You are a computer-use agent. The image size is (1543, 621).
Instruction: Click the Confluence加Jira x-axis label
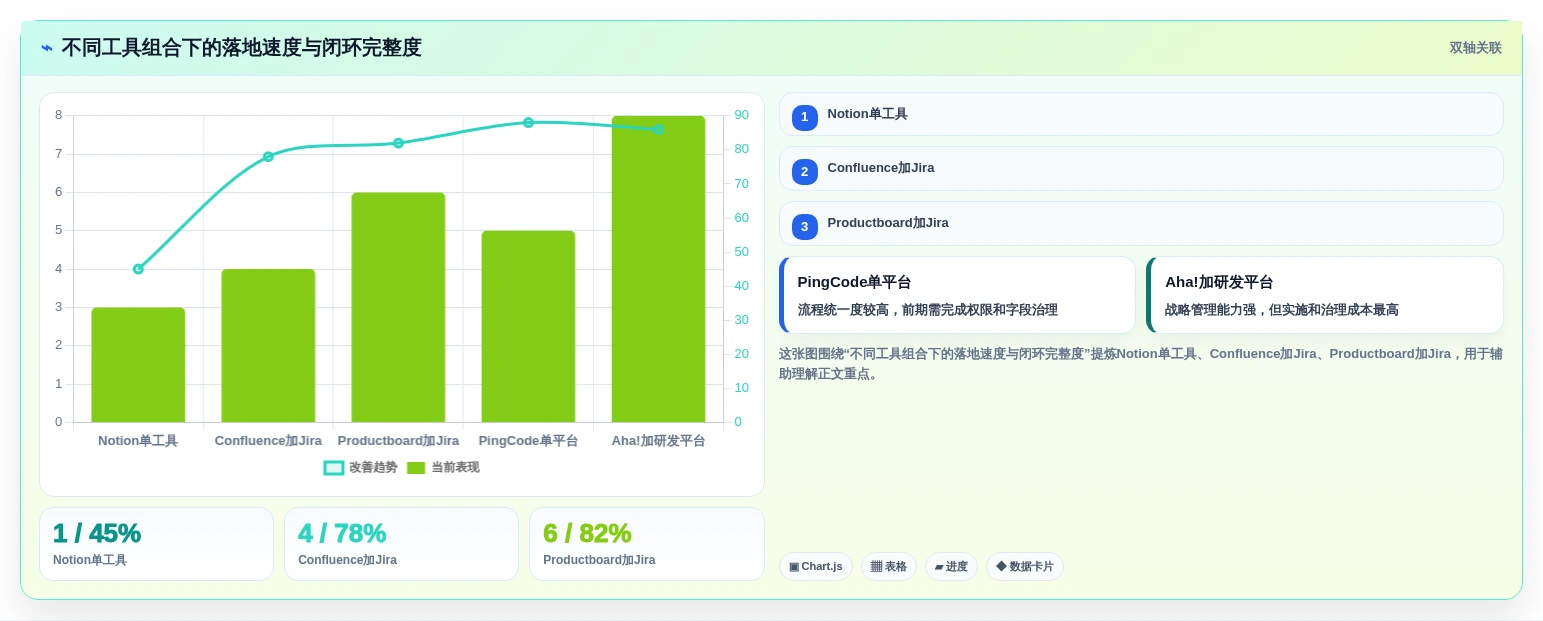click(x=268, y=441)
